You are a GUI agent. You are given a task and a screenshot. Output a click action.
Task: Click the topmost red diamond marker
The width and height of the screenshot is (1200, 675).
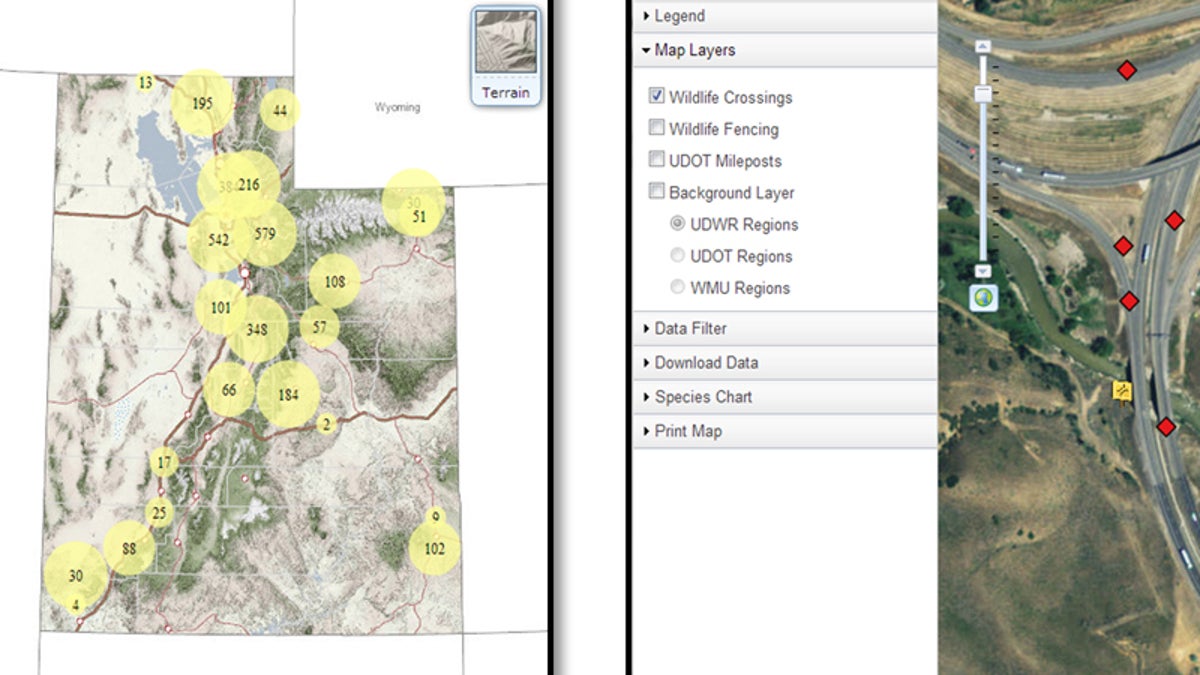[1127, 70]
